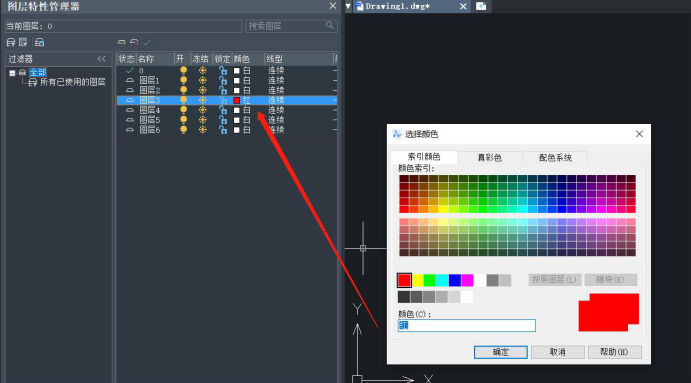
Task: Switch to the 真彩色 tab
Action: pos(490,157)
